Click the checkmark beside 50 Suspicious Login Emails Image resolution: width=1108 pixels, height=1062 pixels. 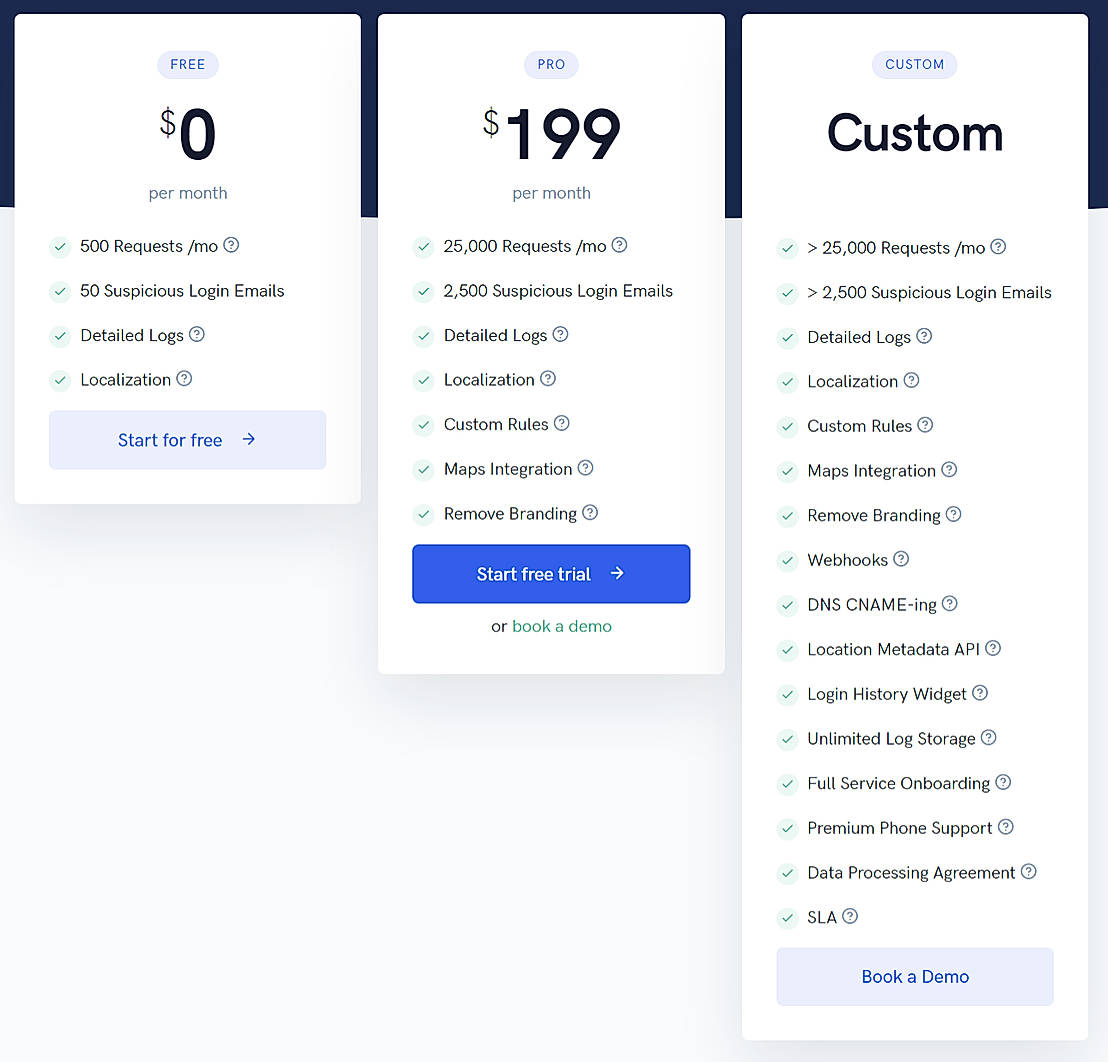(60, 291)
